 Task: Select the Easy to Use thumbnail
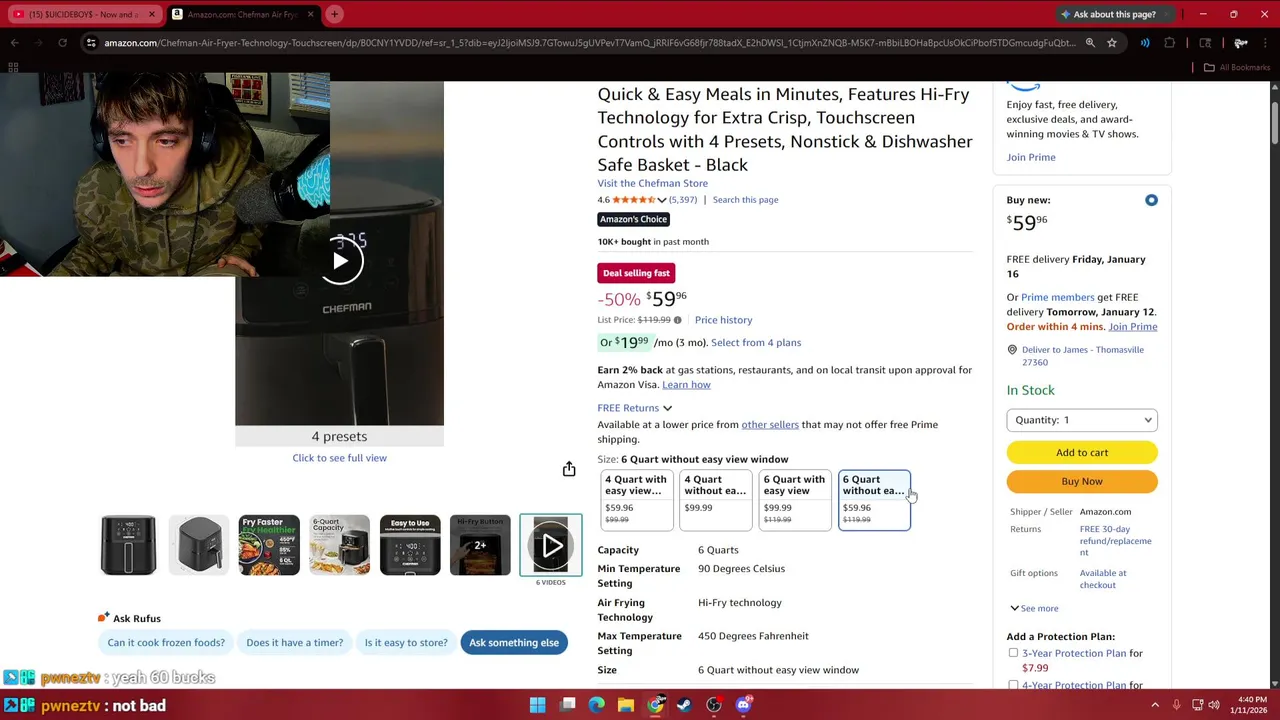click(x=410, y=545)
